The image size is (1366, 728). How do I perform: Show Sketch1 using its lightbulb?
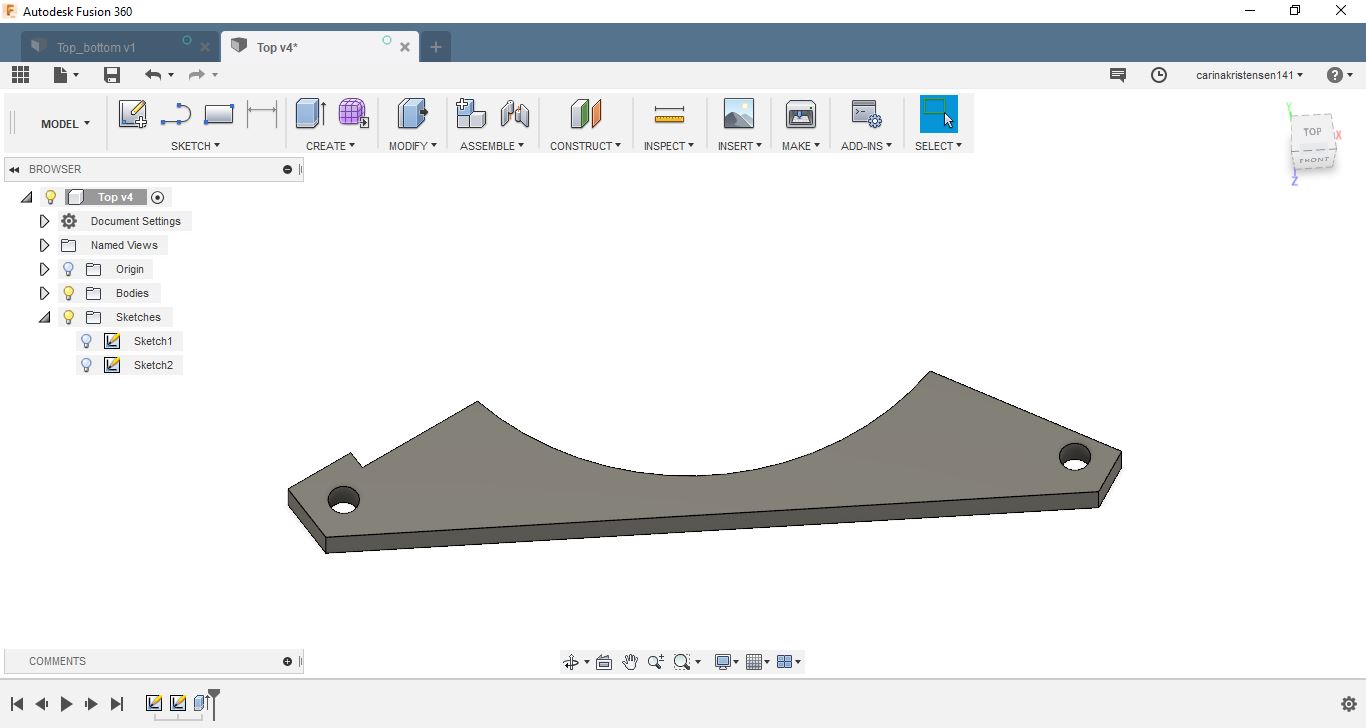pos(86,341)
